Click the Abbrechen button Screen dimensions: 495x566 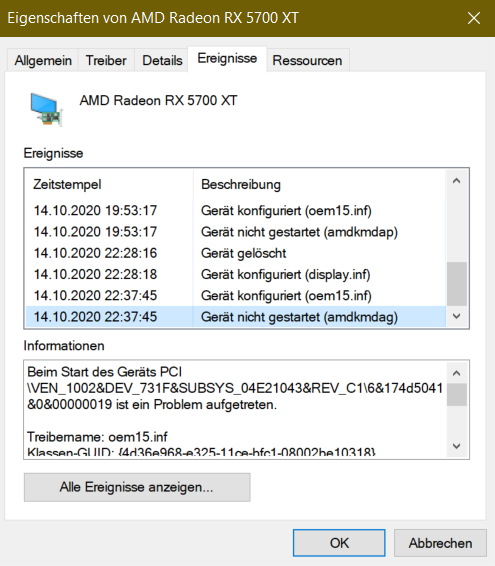pos(440,543)
